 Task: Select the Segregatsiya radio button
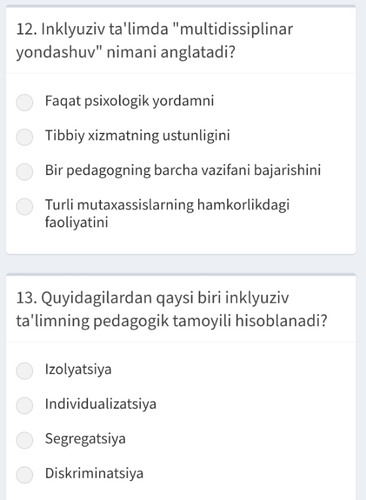(x=24, y=440)
